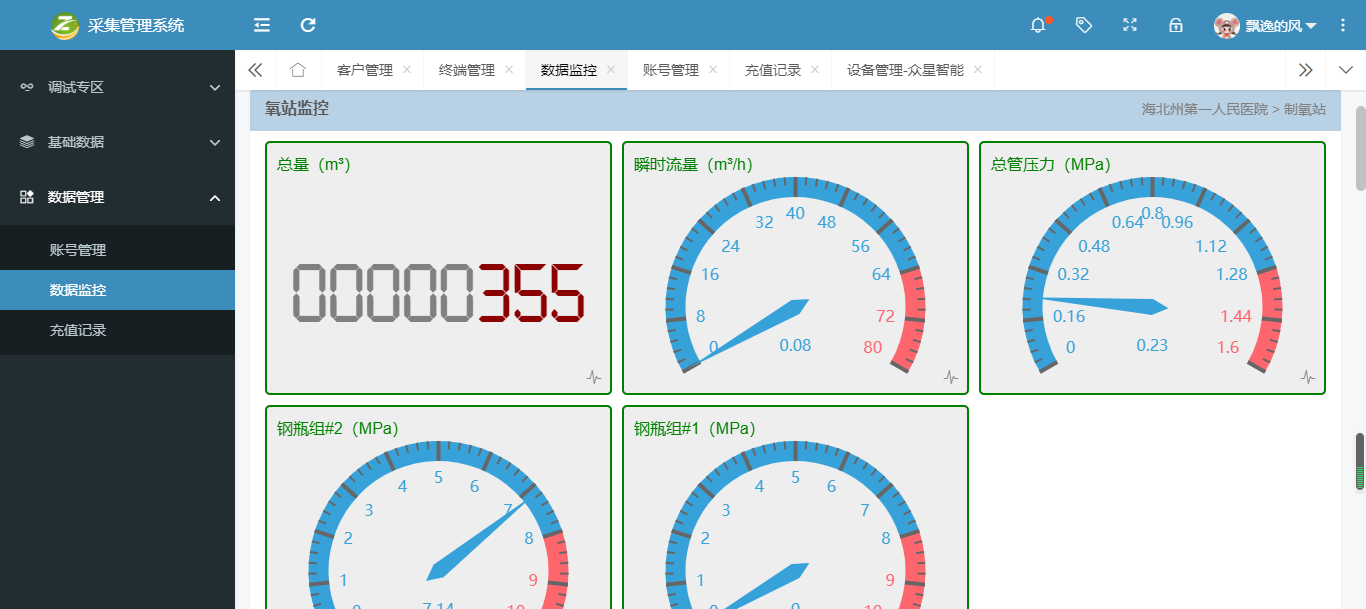Click the 钢瓶组#2（MPa）card title
This screenshot has height=609, width=1366.
(x=338, y=428)
